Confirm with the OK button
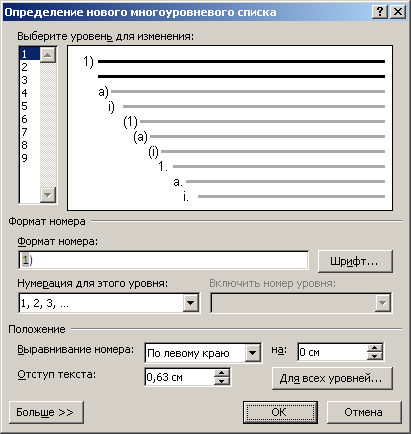Viewport: 411px width, 434px height. 280,412
